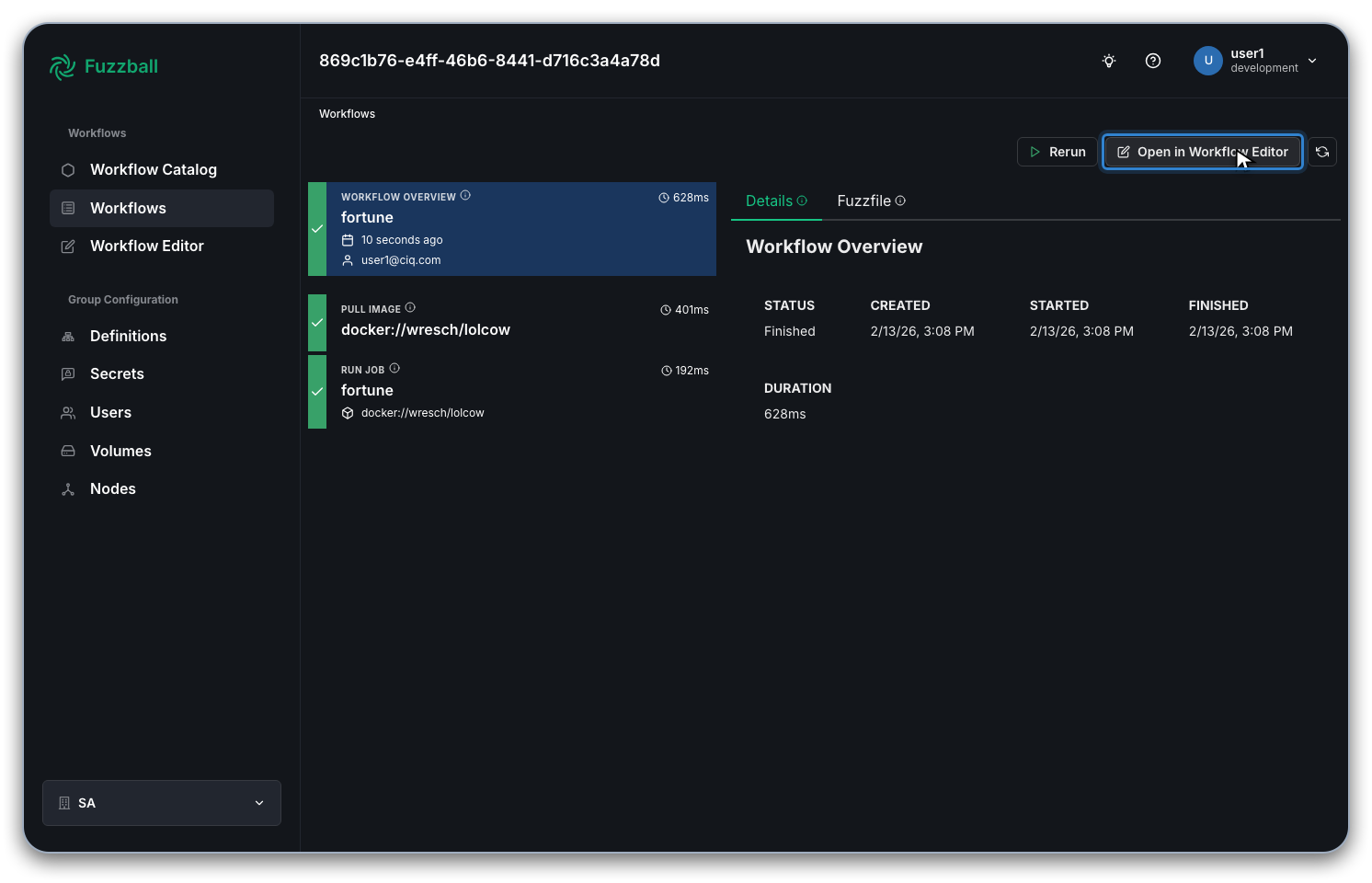The image size is (1372, 883).
Task: Open the Definitions page
Action: tap(128, 336)
